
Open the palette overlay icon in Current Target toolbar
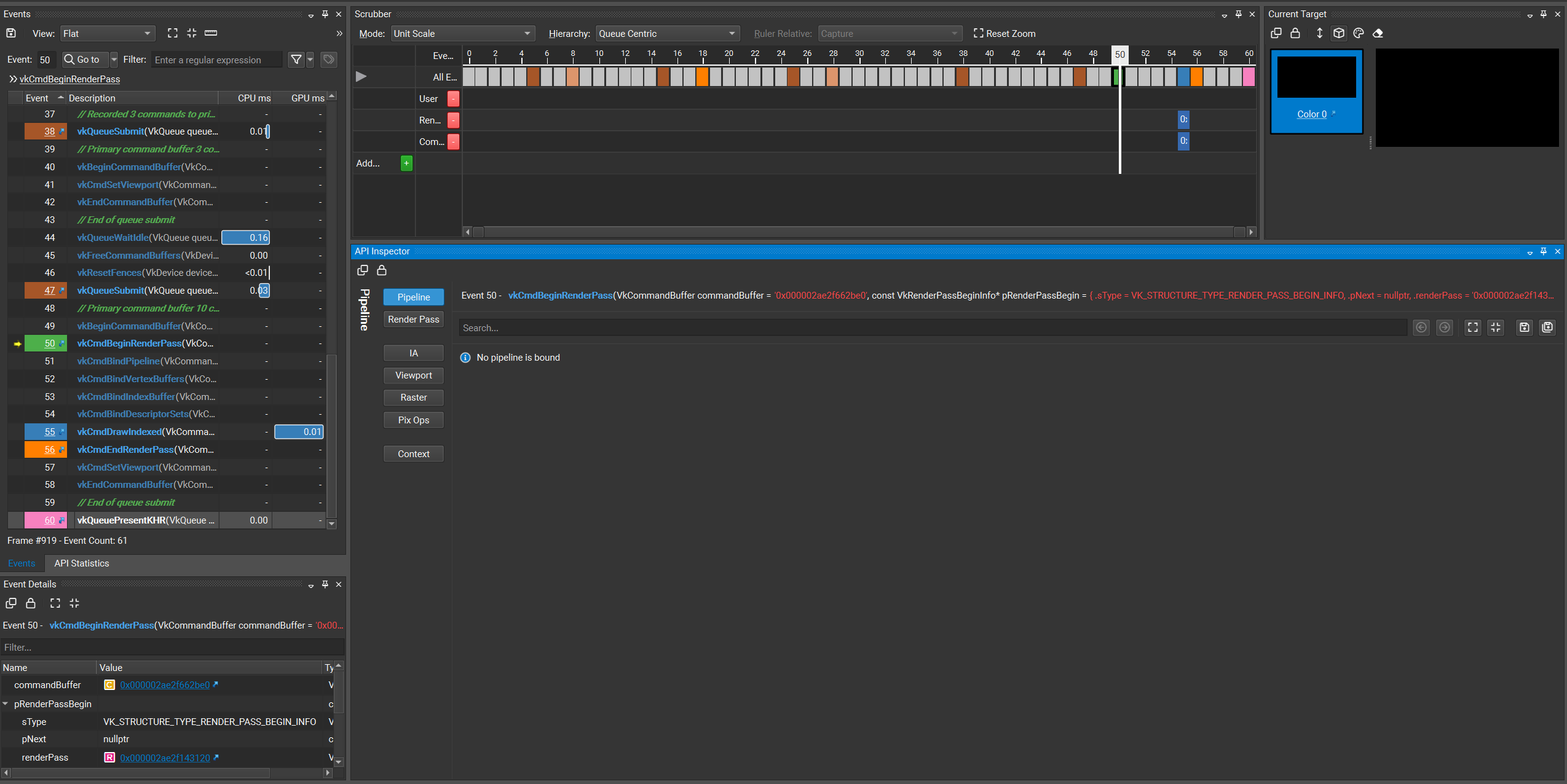click(1359, 34)
